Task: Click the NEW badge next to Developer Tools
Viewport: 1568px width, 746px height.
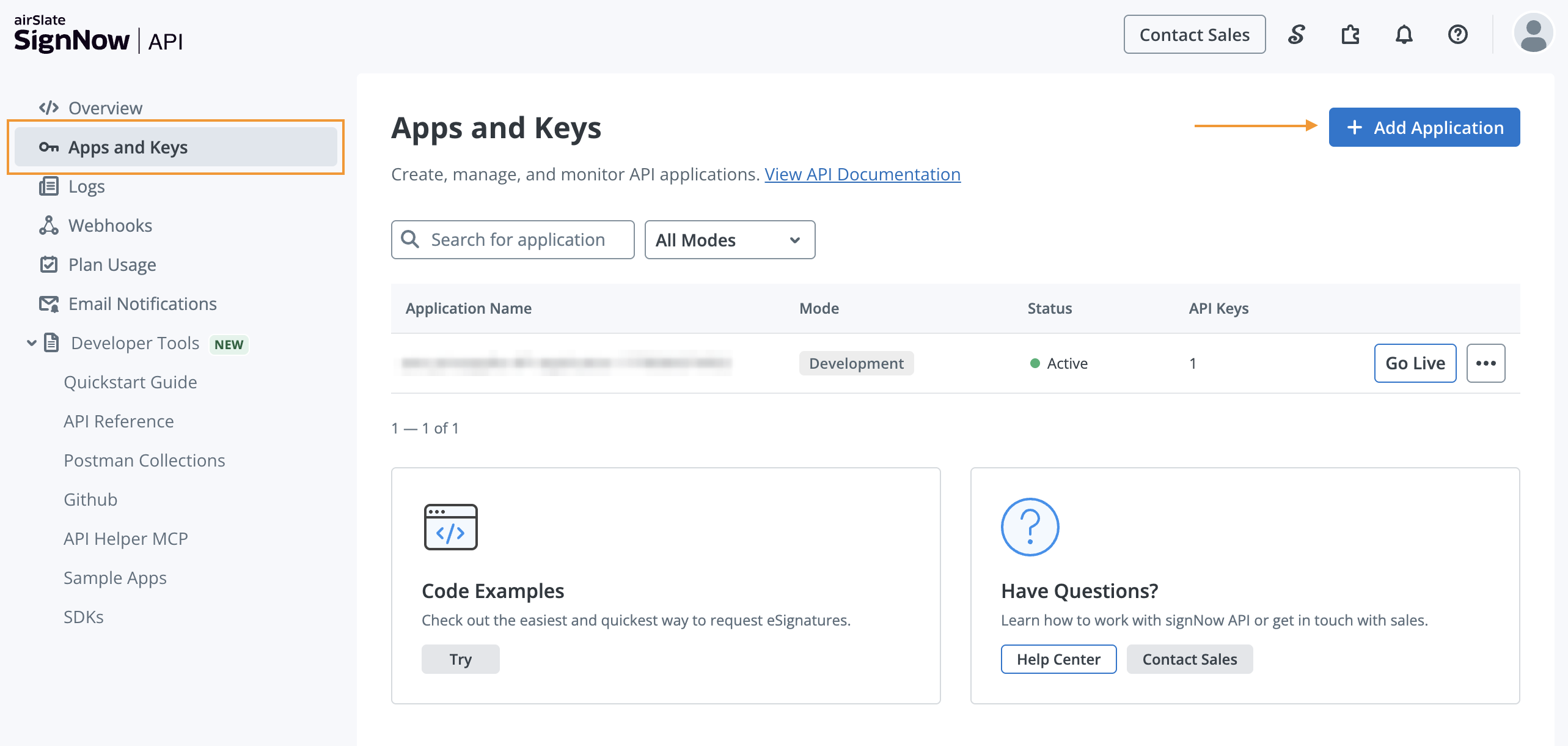Action: (229, 344)
